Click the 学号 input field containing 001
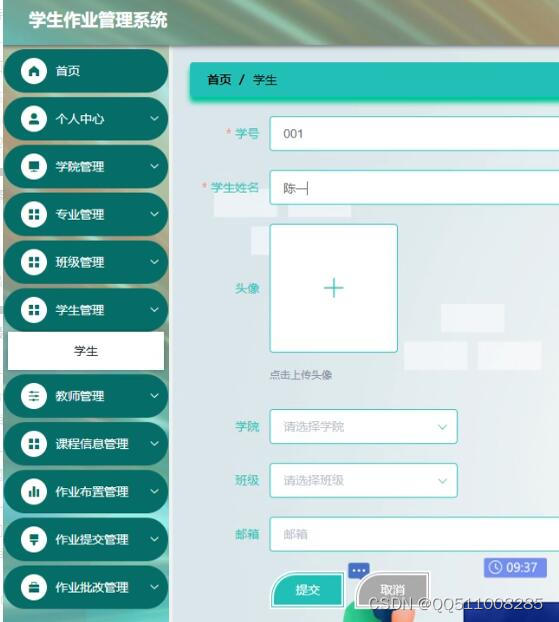Image resolution: width=559 pixels, height=622 pixels. coord(414,134)
